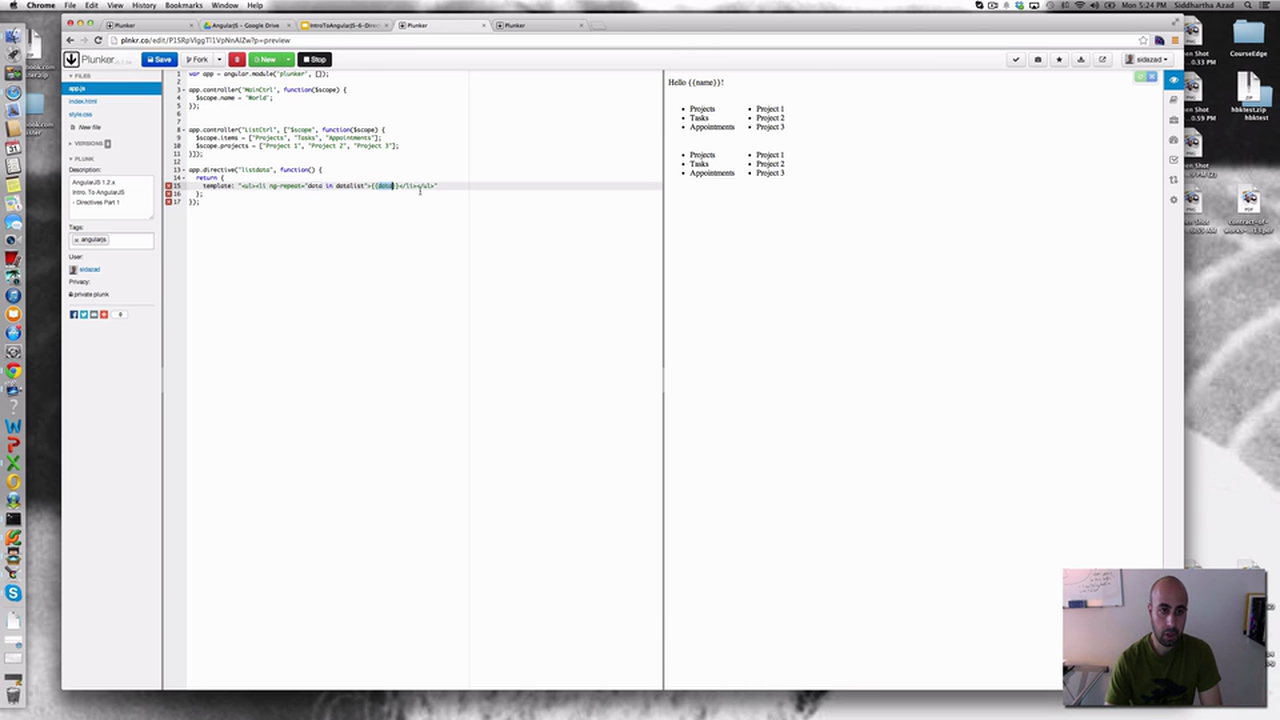Reload the page with the refresh icon
Screen dimensions: 1280x720
tap(98, 40)
